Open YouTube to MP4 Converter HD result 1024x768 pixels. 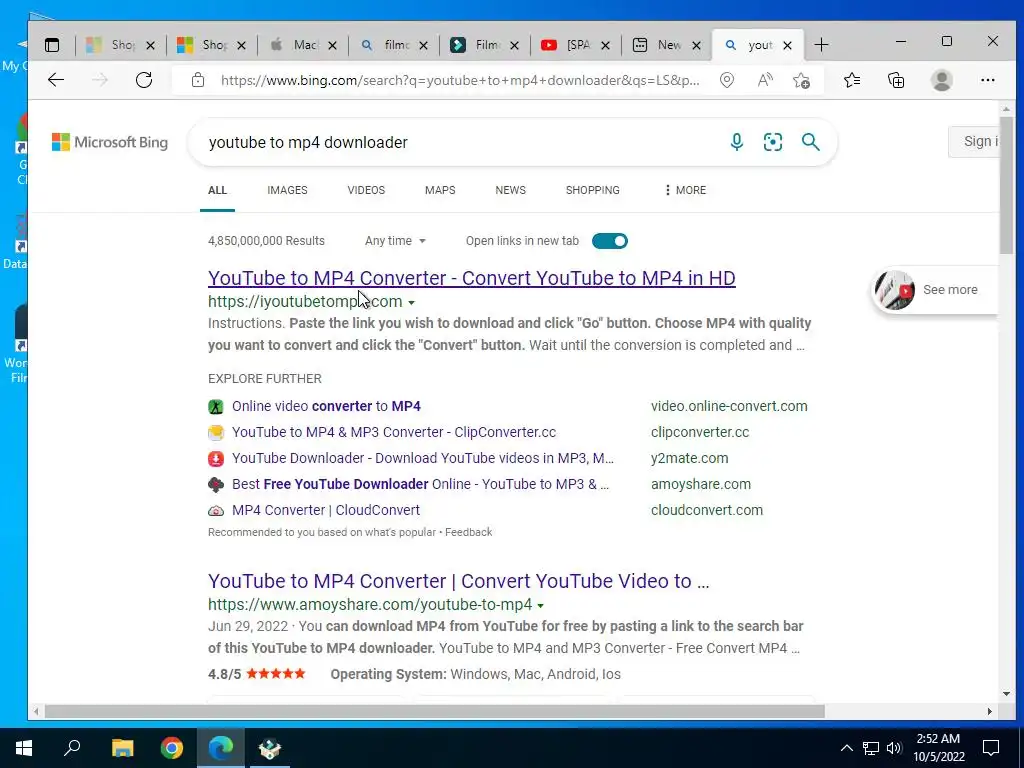point(472,278)
